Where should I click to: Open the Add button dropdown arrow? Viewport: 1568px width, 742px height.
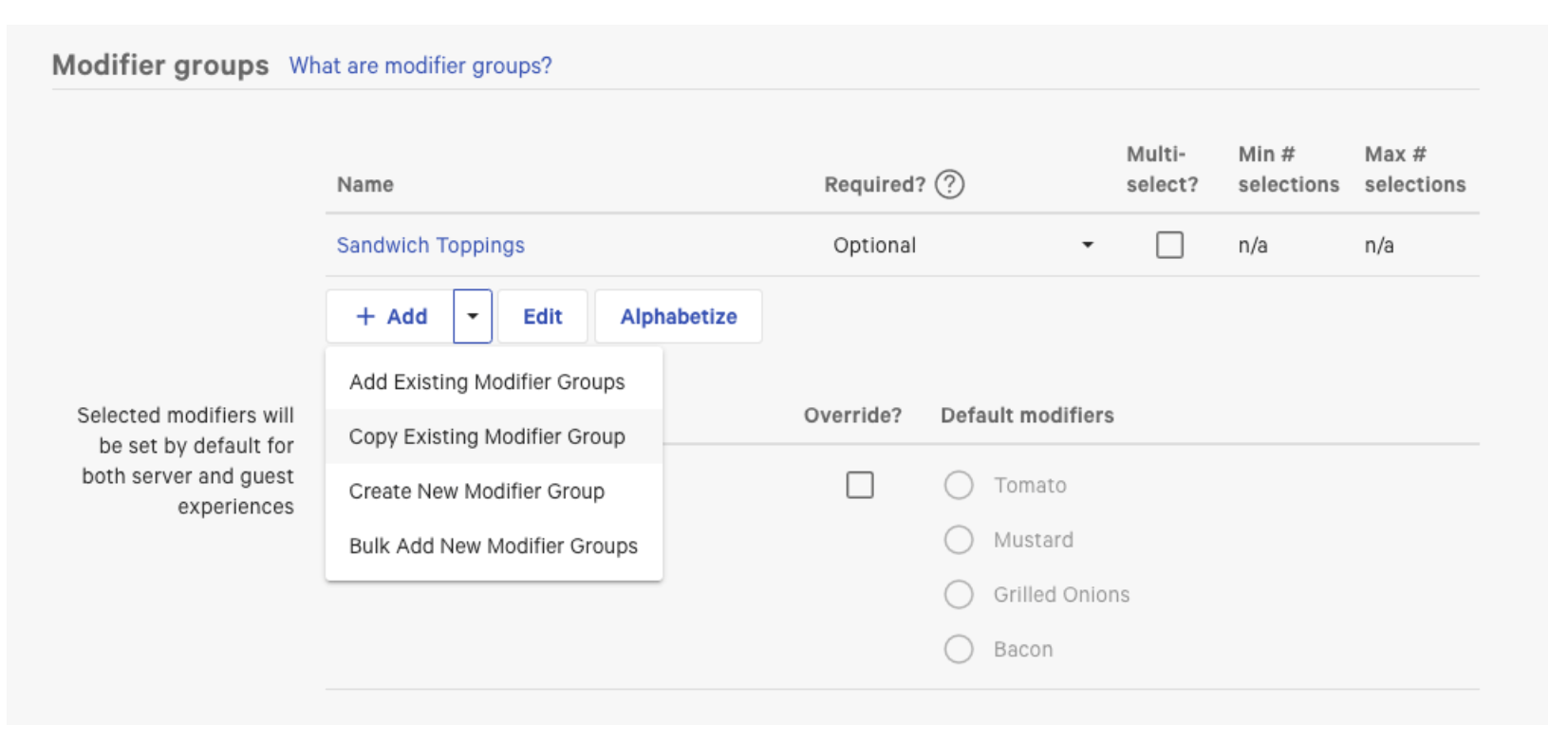pos(473,316)
